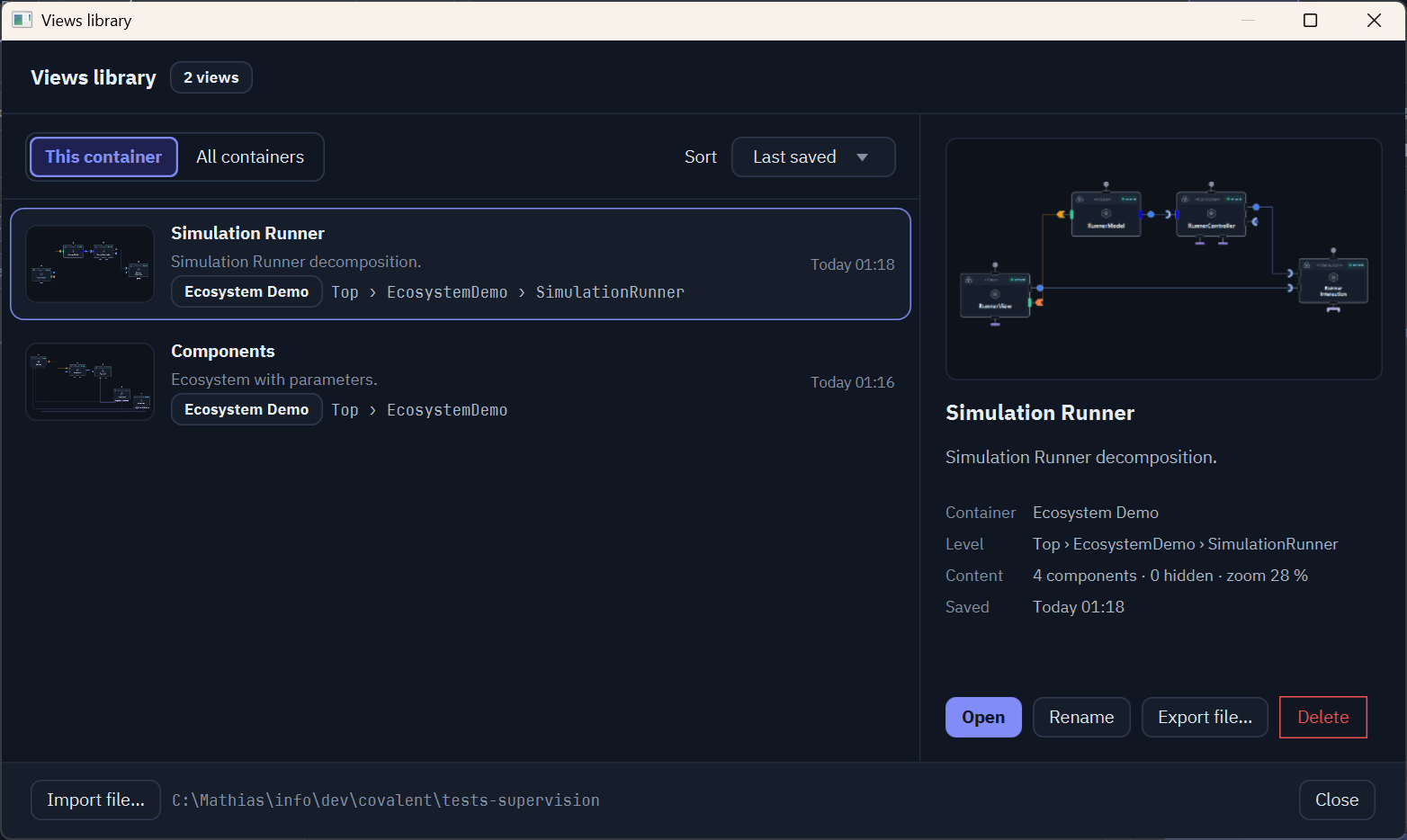
Task: Maximize the Views library window
Action: pyautogui.click(x=1311, y=20)
